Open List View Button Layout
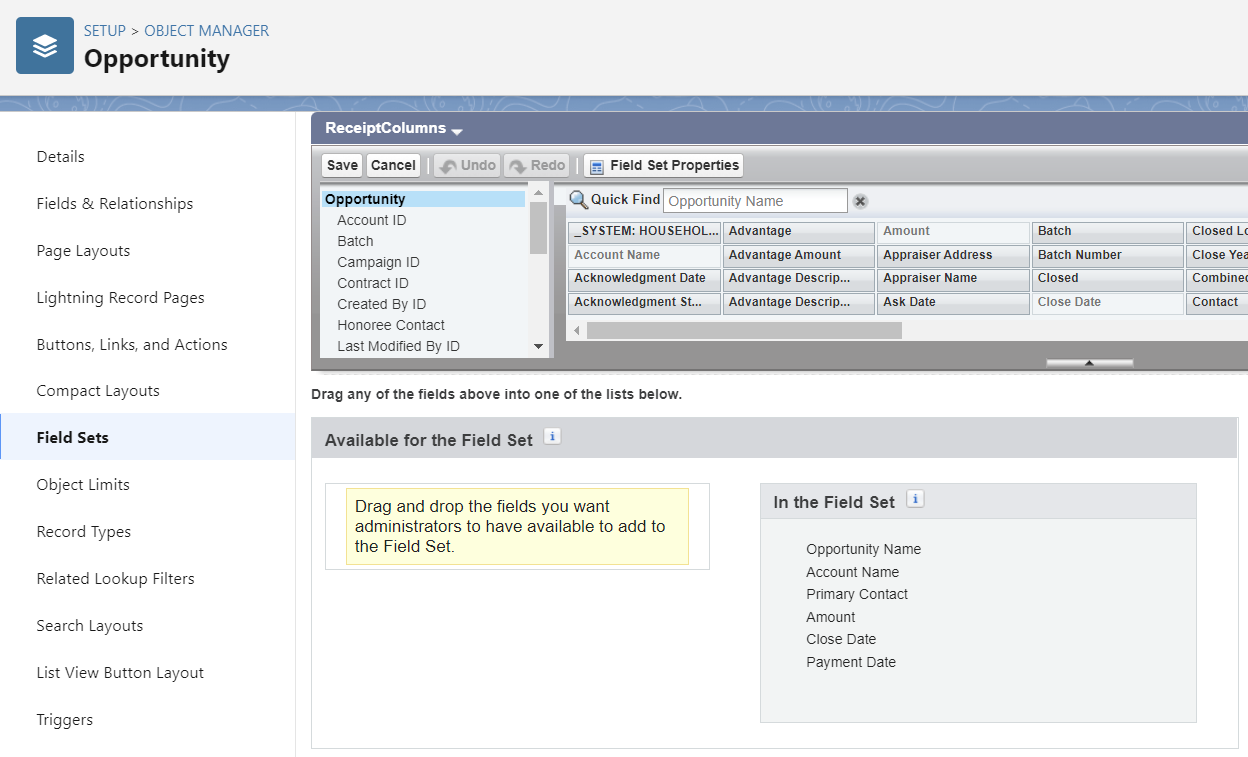Screen dimensions: 1248x757 120,672
